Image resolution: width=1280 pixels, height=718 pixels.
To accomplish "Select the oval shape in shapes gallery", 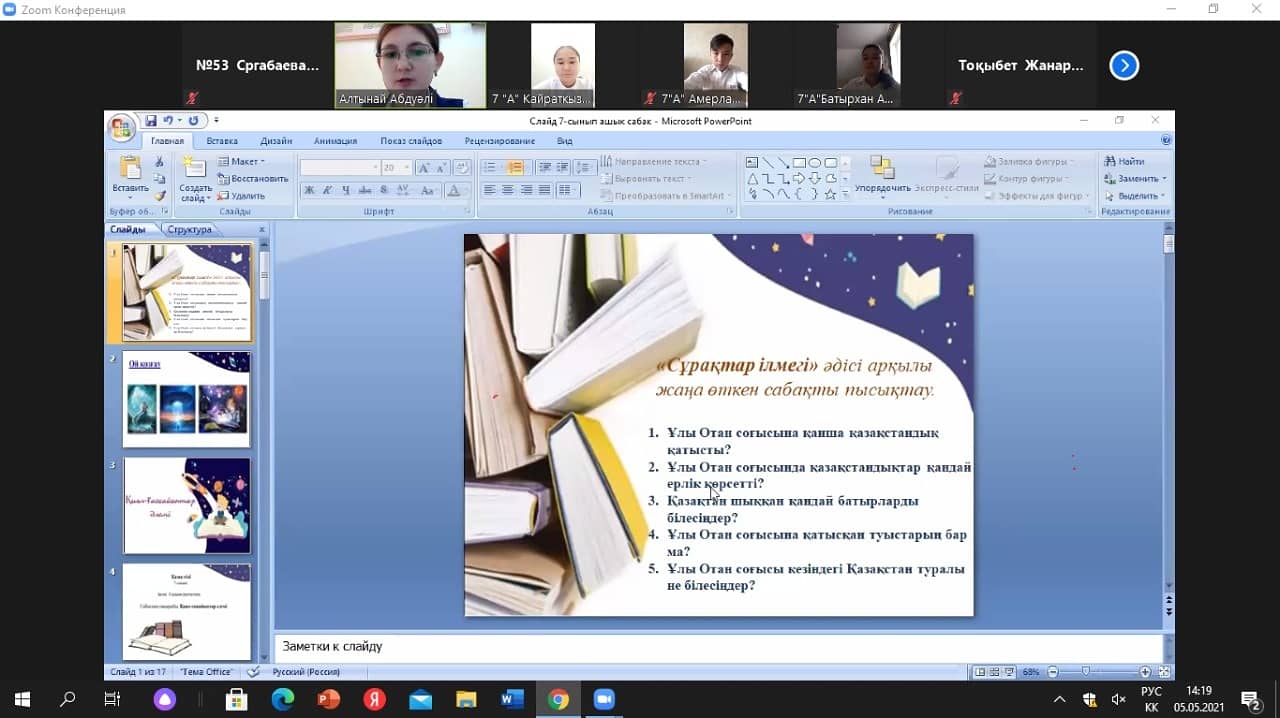I will tap(815, 163).
